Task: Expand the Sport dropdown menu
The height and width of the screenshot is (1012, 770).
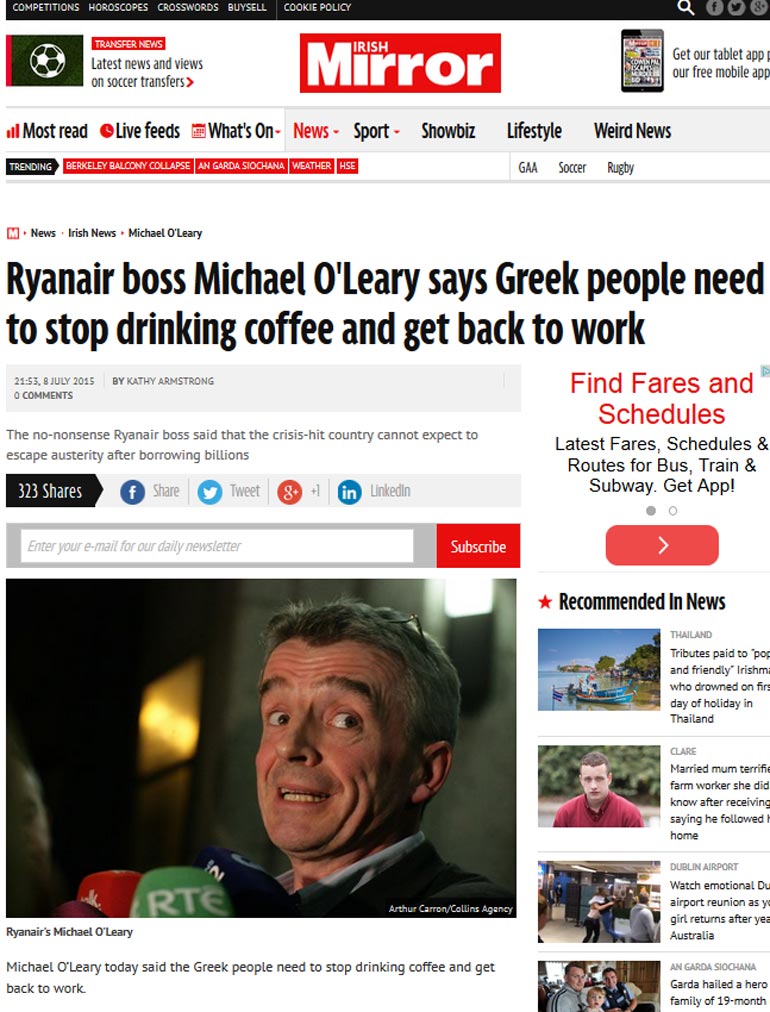Action: tap(376, 131)
